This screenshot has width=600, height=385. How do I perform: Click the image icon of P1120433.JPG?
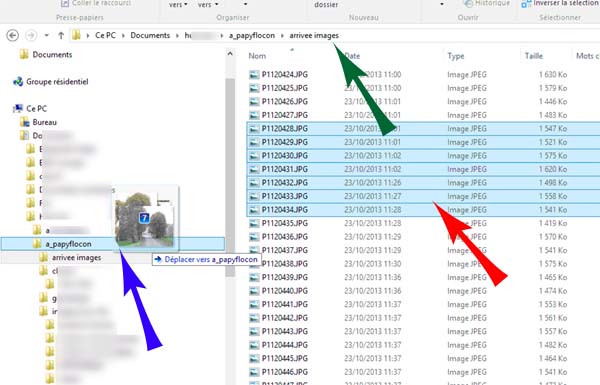tap(254, 196)
